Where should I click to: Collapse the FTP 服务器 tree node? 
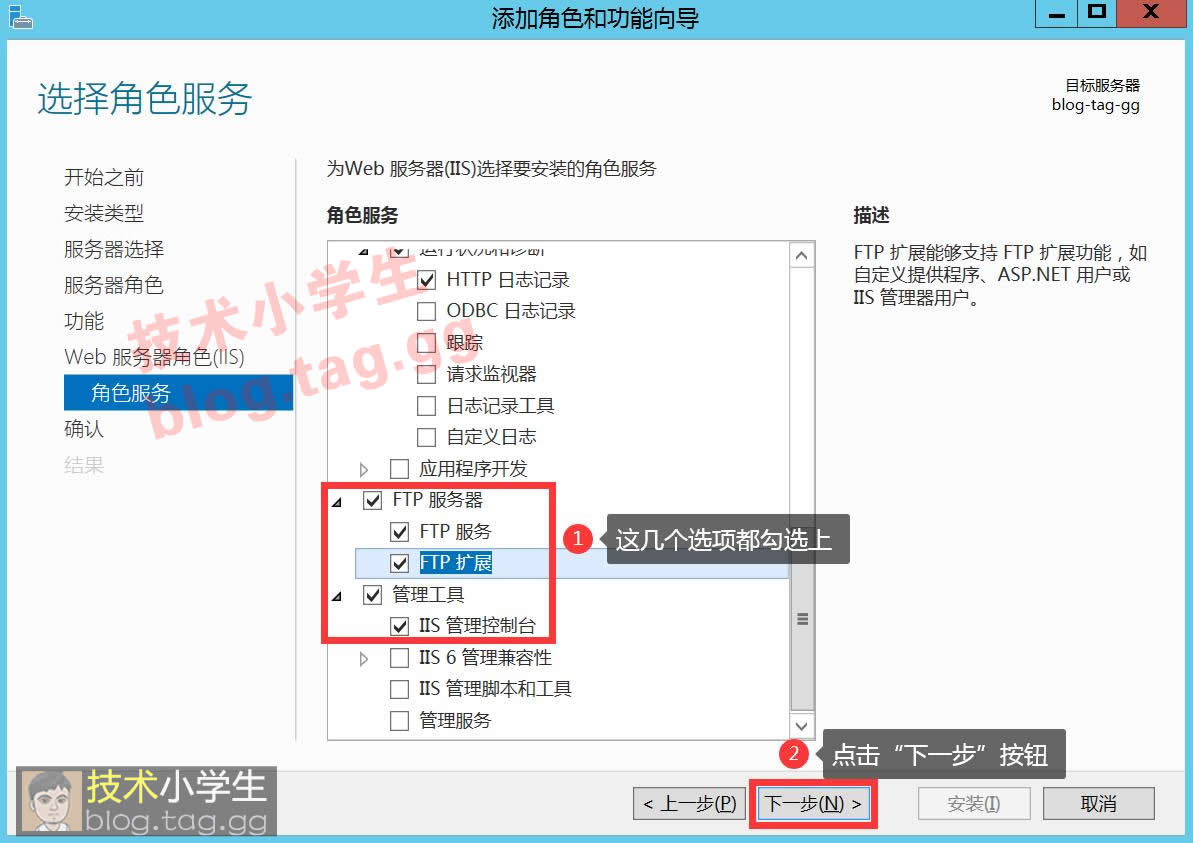click(337, 501)
